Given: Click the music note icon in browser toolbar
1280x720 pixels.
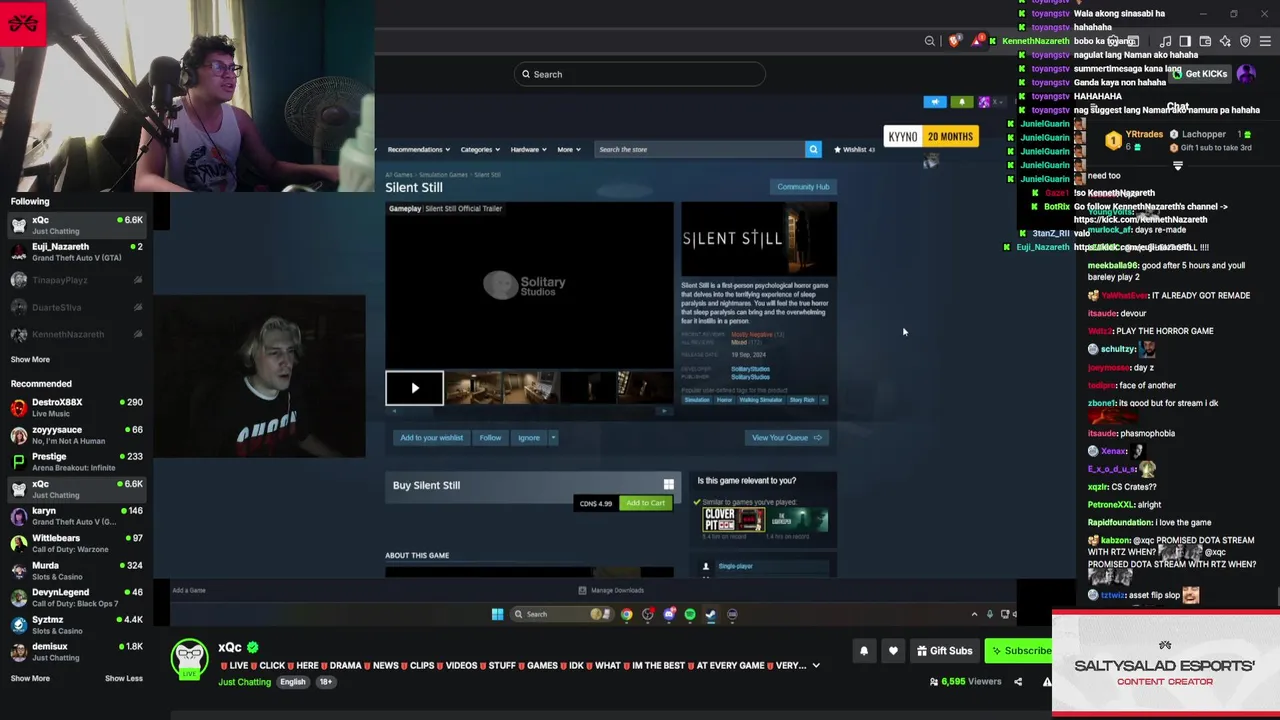Looking at the screenshot, I should [1165, 41].
